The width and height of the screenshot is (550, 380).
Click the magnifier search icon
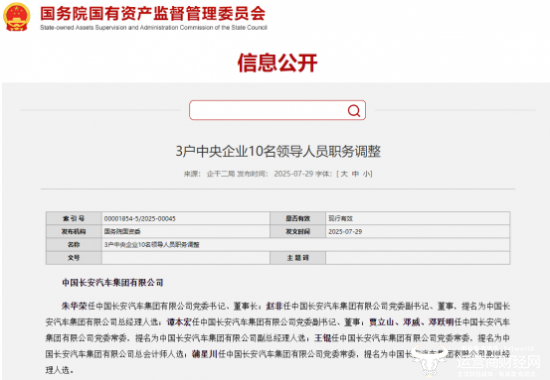tap(354, 111)
